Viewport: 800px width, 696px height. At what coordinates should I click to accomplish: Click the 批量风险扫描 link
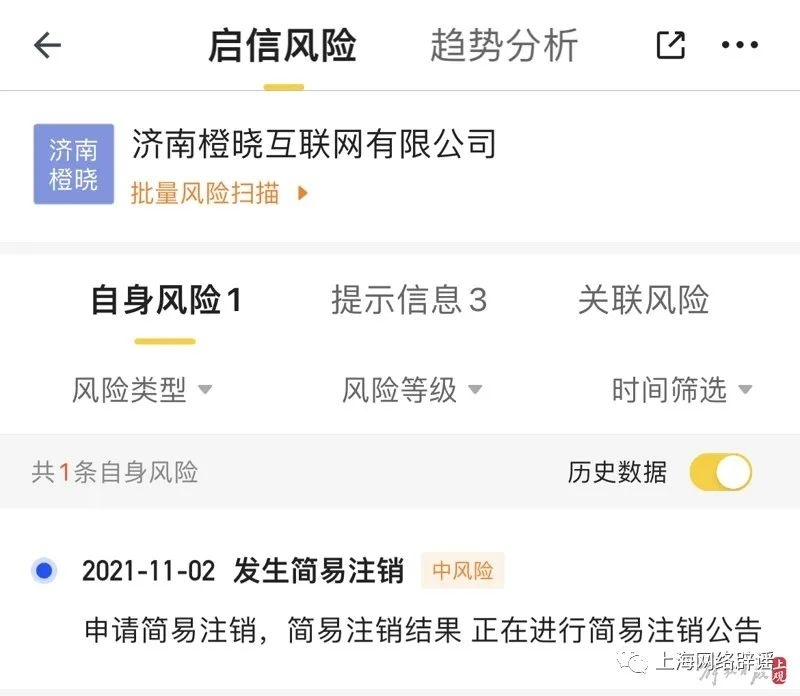[205, 193]
